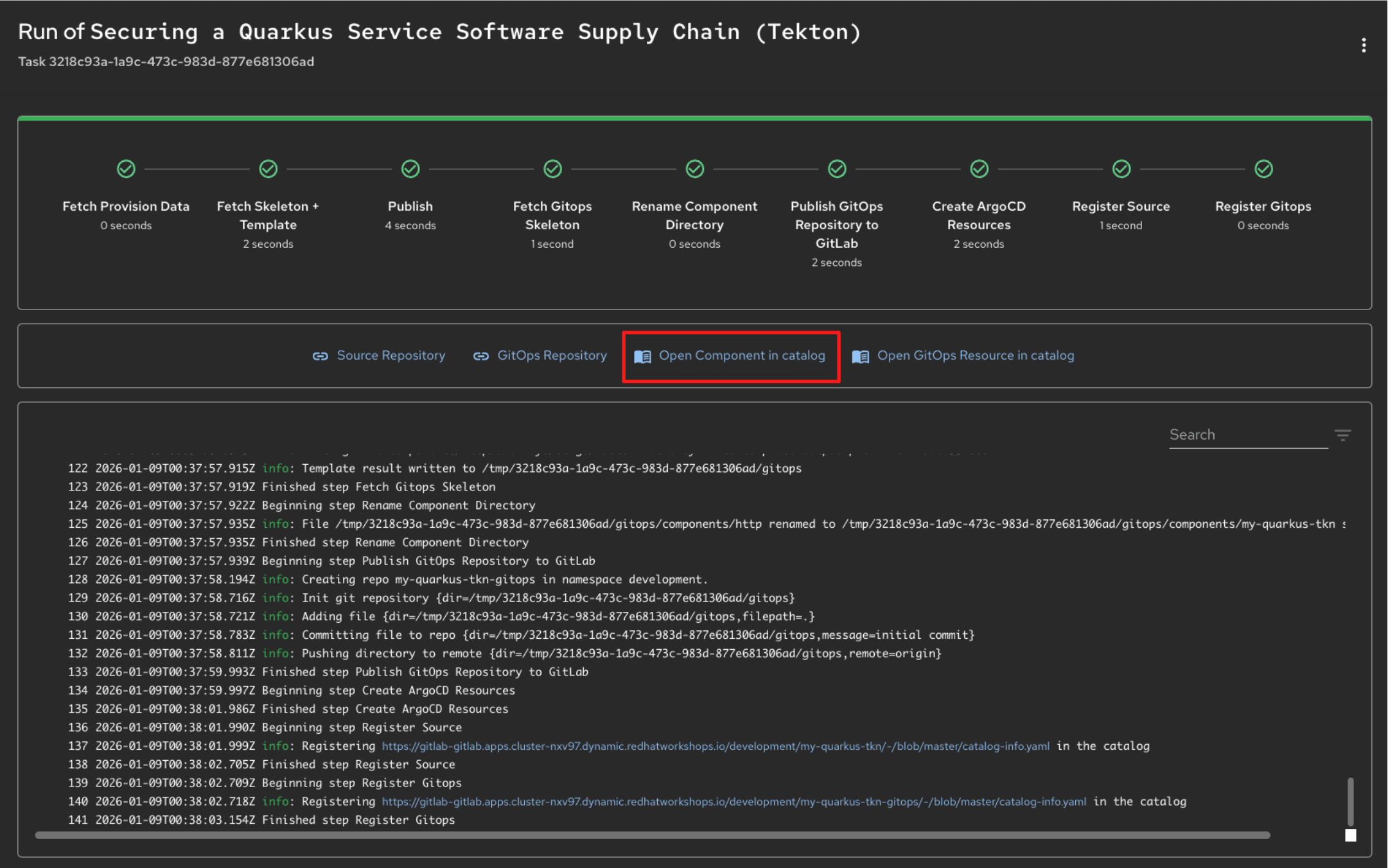Click the Create ArgoCD Resources checkmark icon

979,169
